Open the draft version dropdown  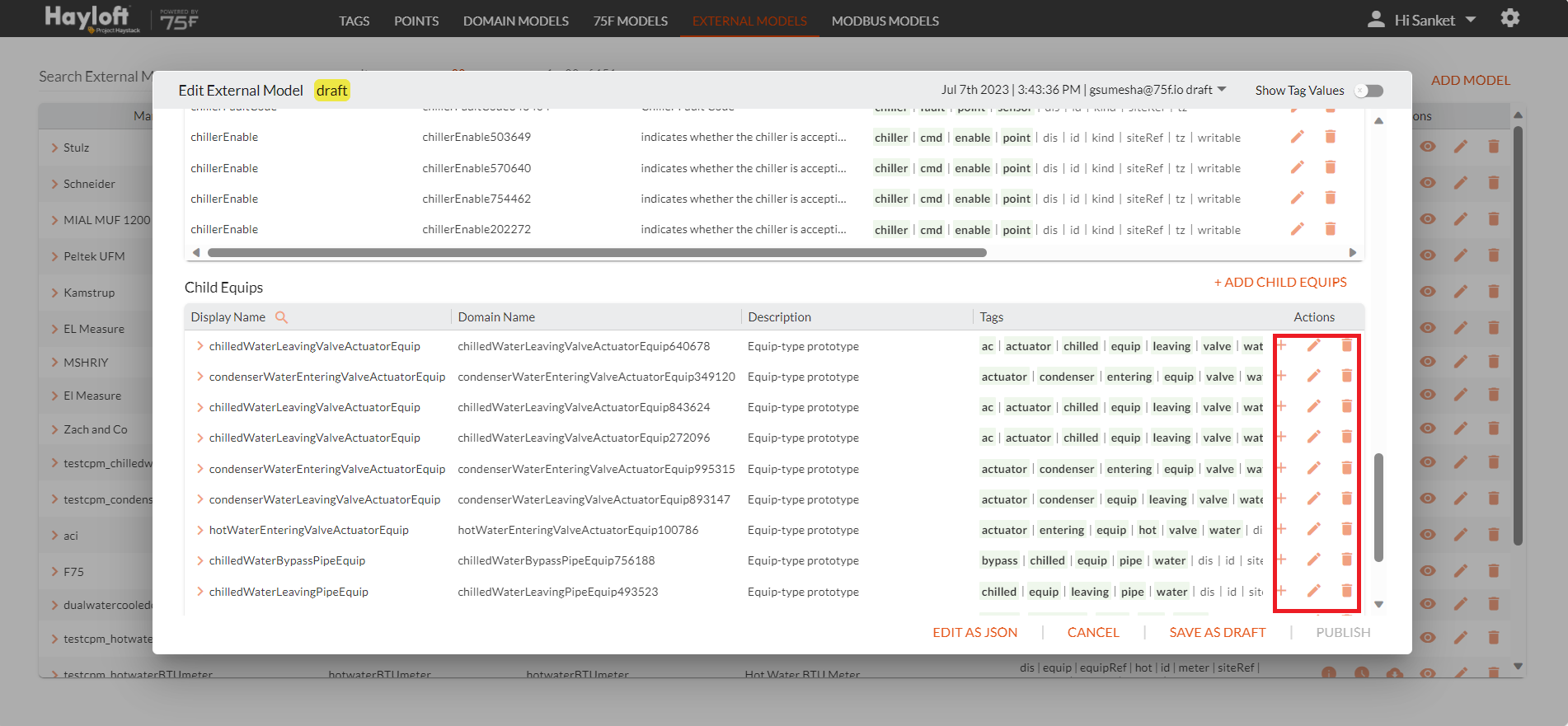click(1222, 89)
